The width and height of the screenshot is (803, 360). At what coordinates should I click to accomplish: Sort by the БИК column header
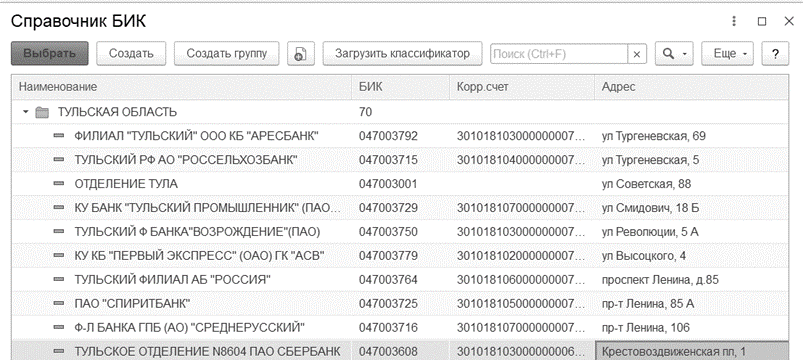[401, 87]
